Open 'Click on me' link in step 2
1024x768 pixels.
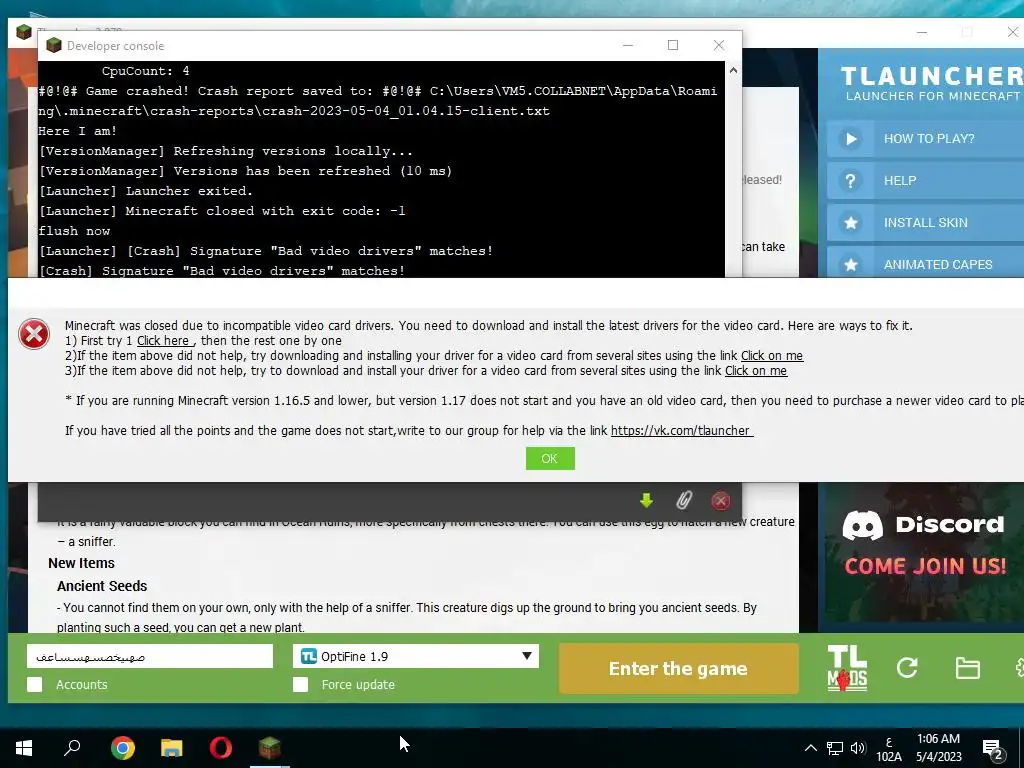[772, 355]
